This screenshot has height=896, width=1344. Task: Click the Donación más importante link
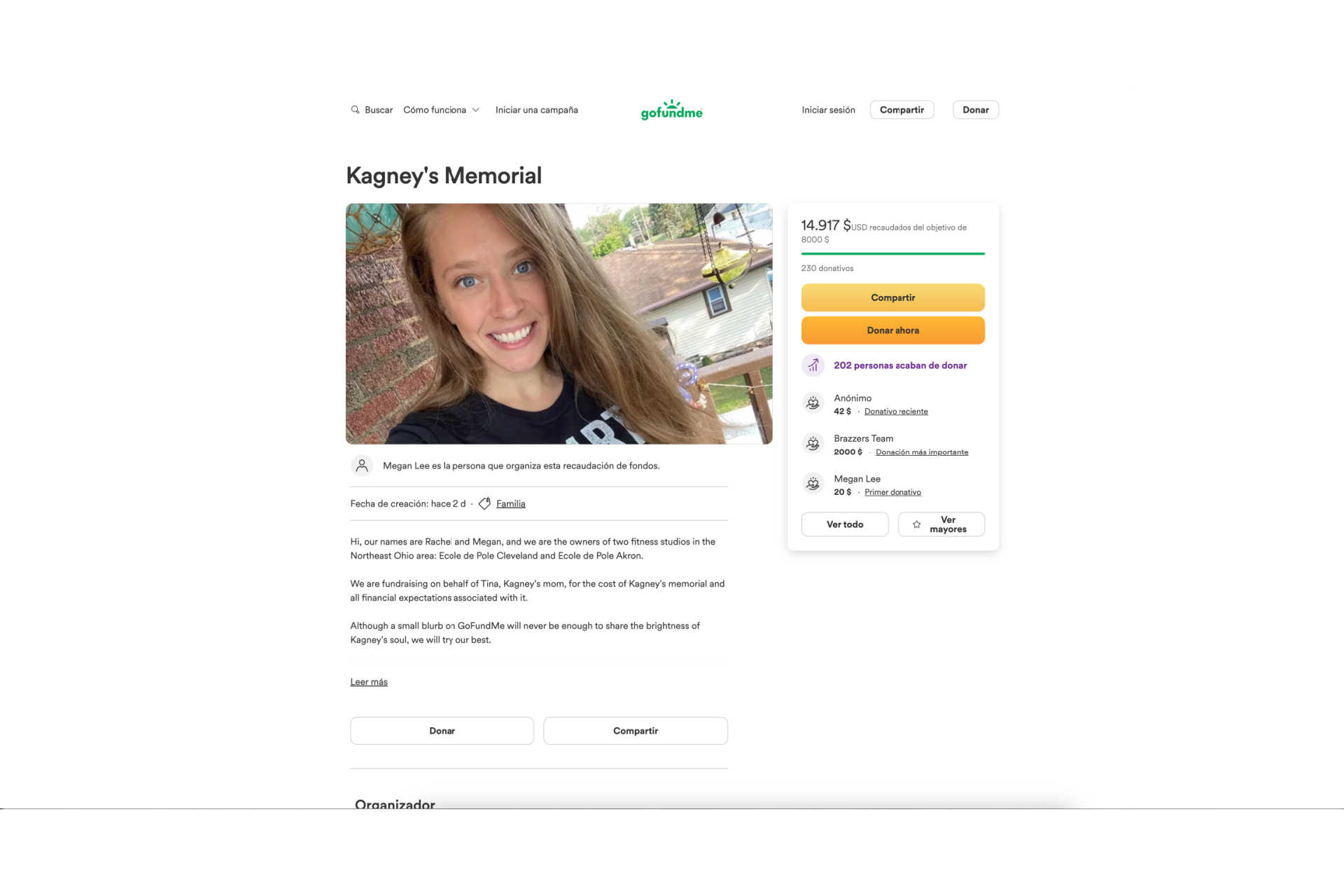(x=922, y=452)
